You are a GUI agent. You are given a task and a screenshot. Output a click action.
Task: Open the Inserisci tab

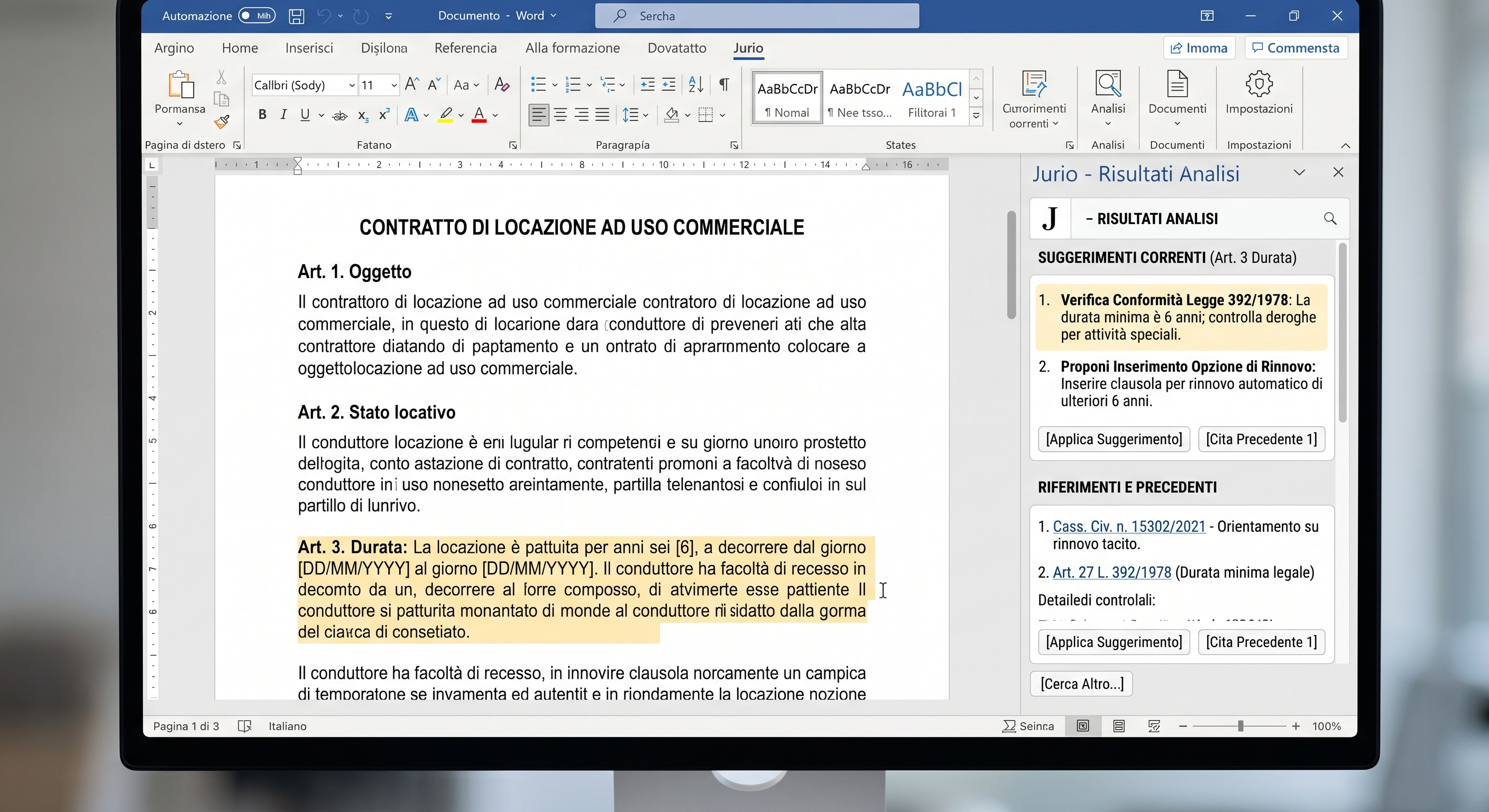coord(309,48)
